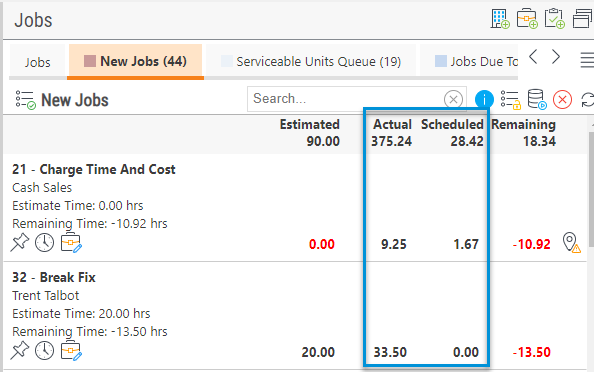Open clock icon for job 21
594x372 pixels.
45,243
